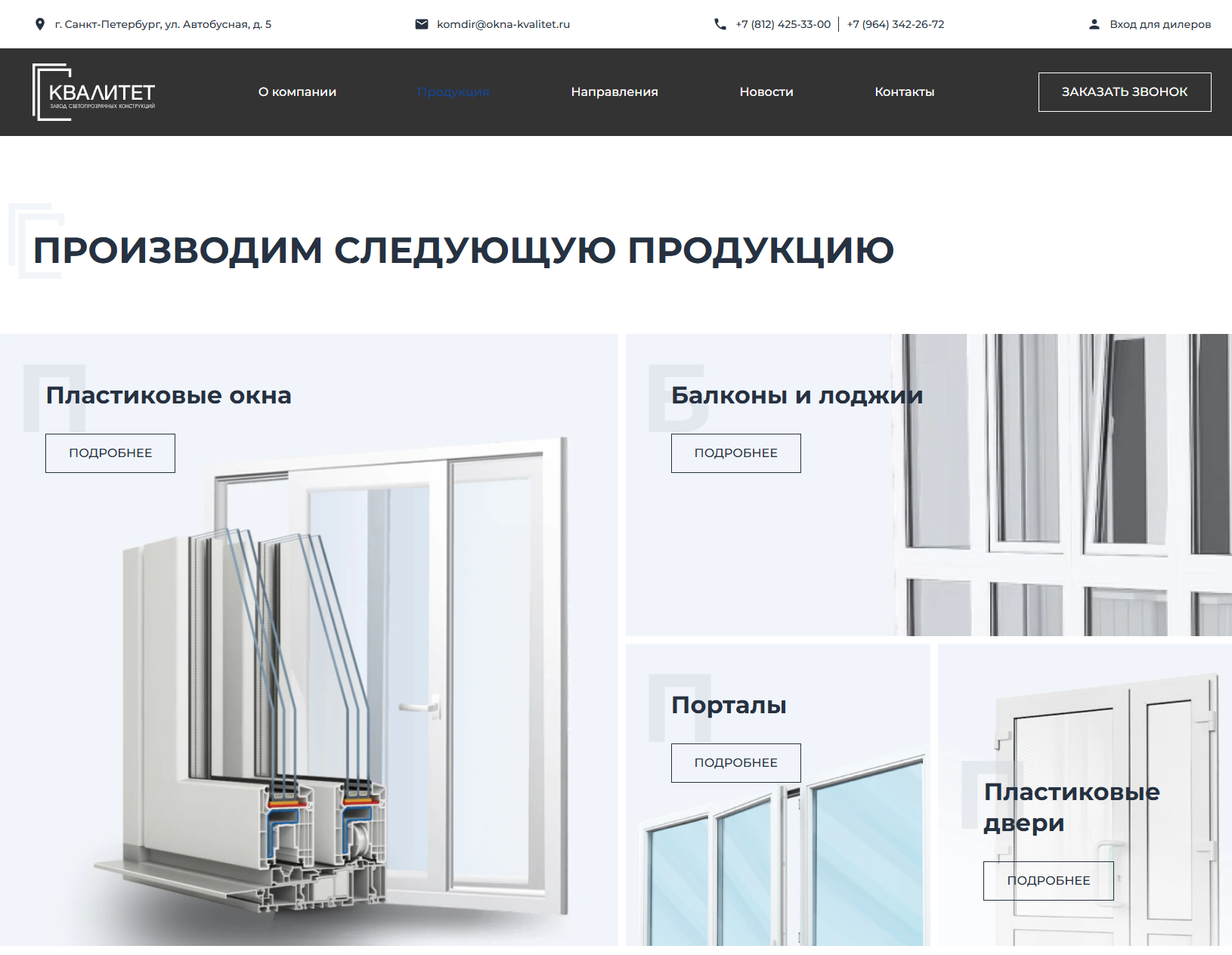The image size is (1232, 955).
Task: Click the balcony glazing photo
Action: tap(1062, 485)
